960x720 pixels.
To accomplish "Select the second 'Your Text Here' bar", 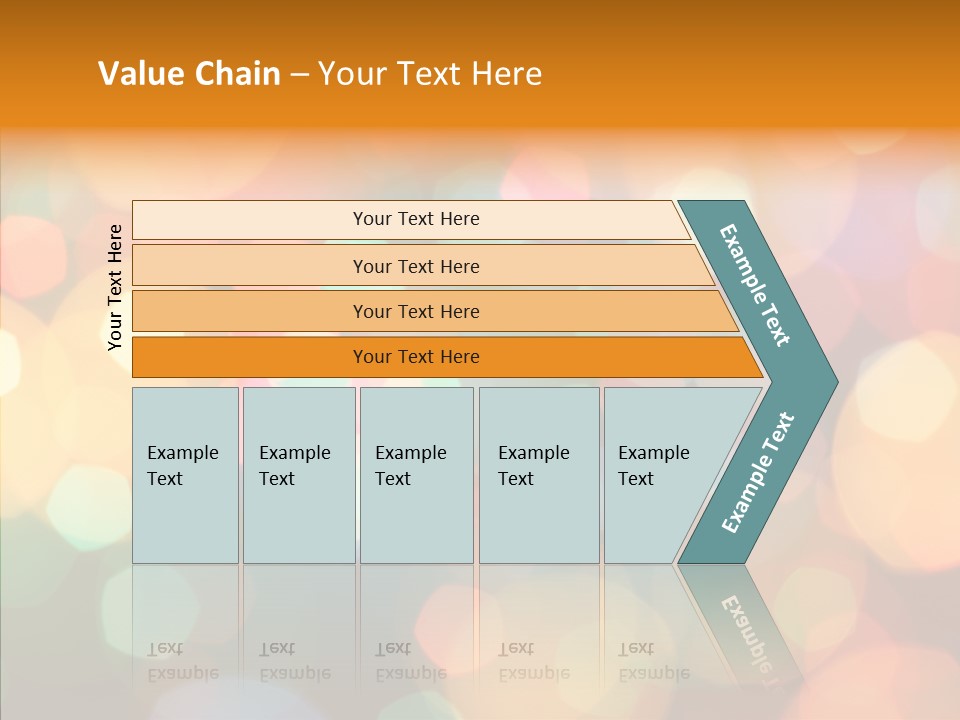I will pyautogui.click(x=415, y=266).
